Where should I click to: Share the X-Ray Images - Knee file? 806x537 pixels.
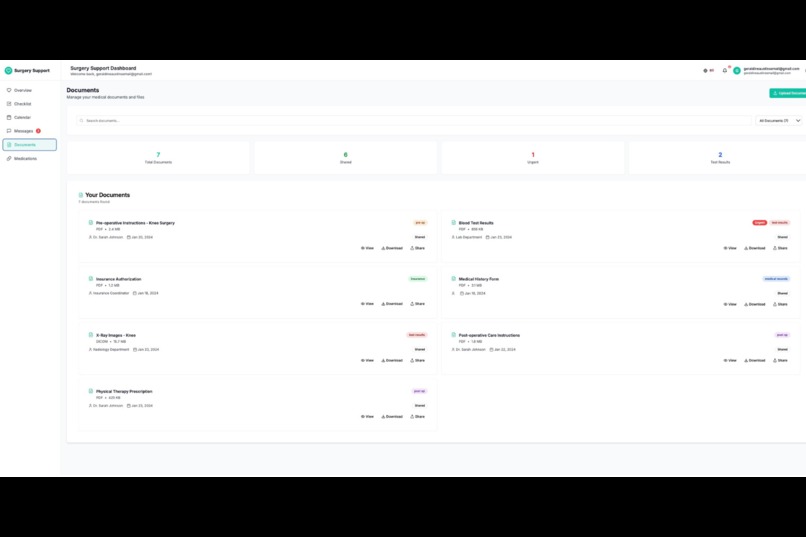tap(417, 361)
